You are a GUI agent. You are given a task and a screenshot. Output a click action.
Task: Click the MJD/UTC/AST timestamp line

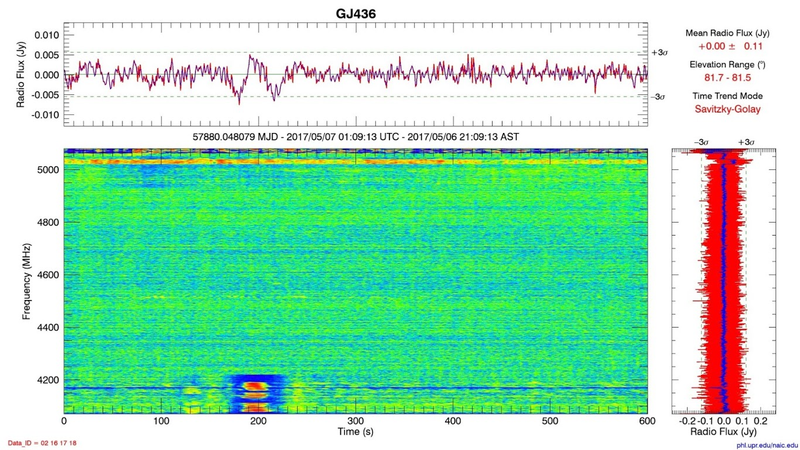356,137
